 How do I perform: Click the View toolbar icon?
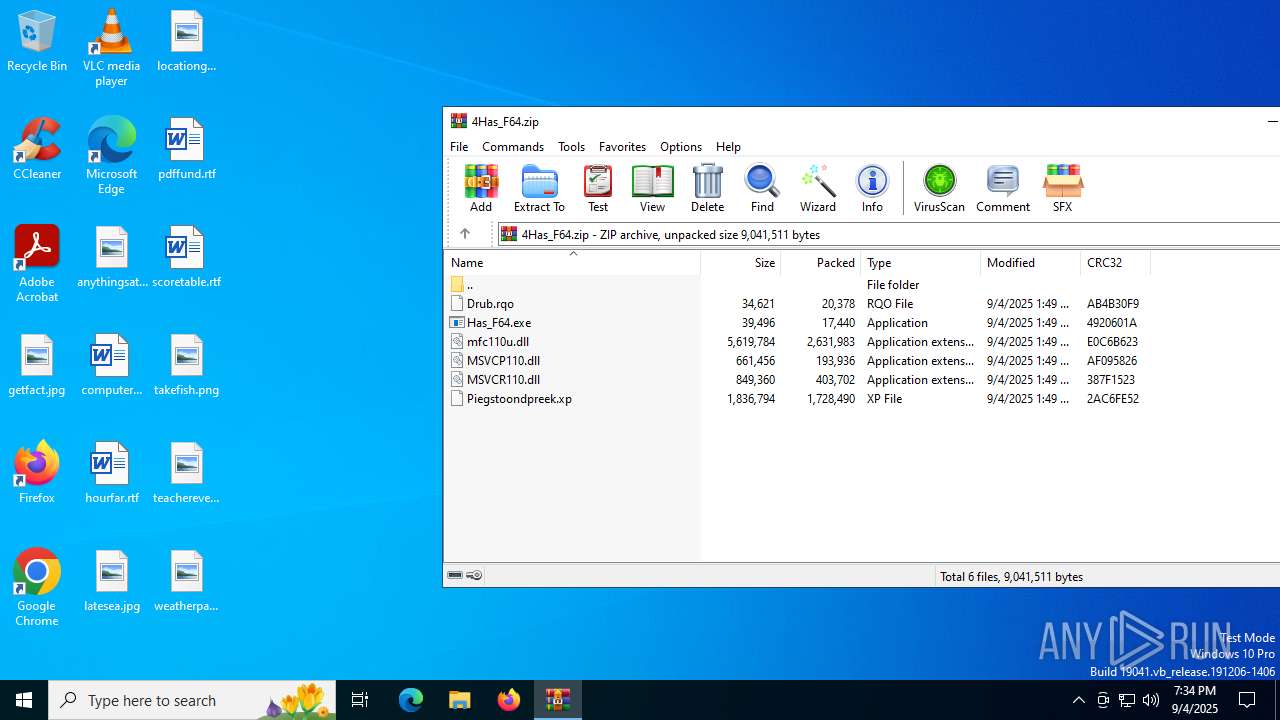pos(652,188)
